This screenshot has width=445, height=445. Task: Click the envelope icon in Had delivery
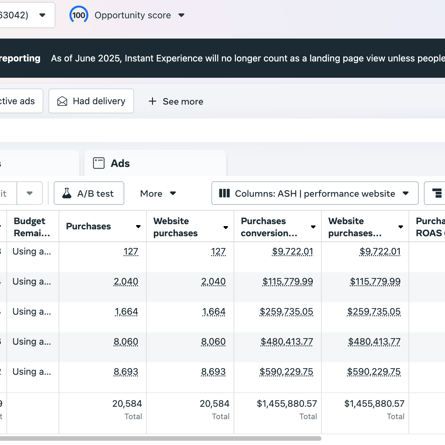click(62, 101)
